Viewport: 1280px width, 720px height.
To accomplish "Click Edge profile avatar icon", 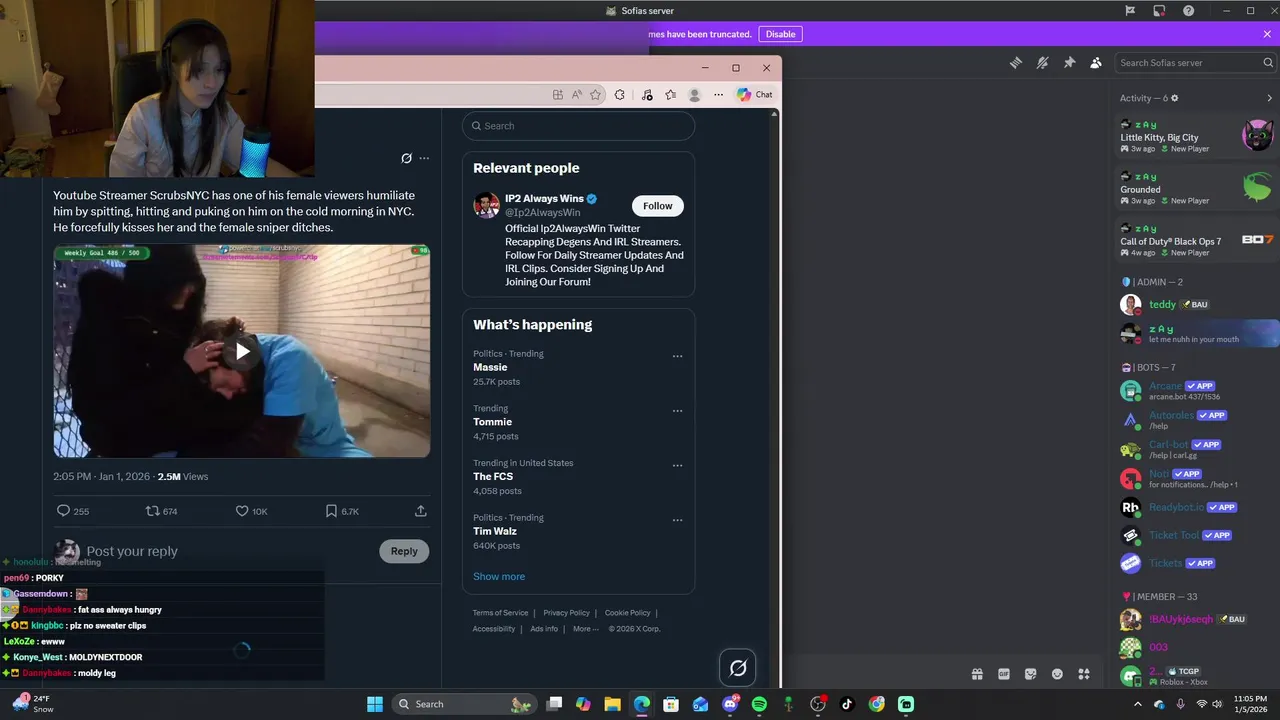I will click(x=694, y=95).
